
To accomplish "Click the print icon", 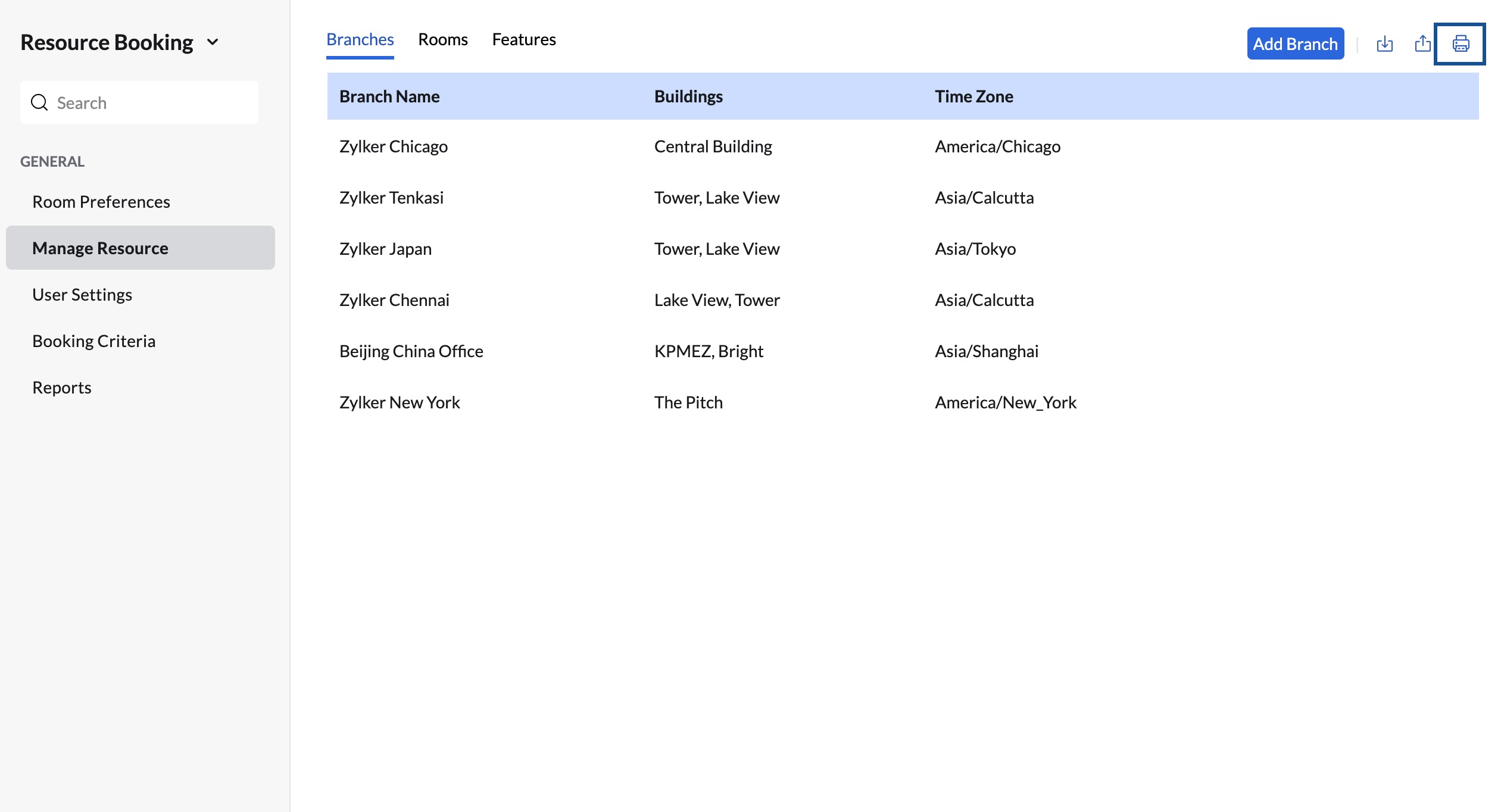I will tap(1460, 44).
